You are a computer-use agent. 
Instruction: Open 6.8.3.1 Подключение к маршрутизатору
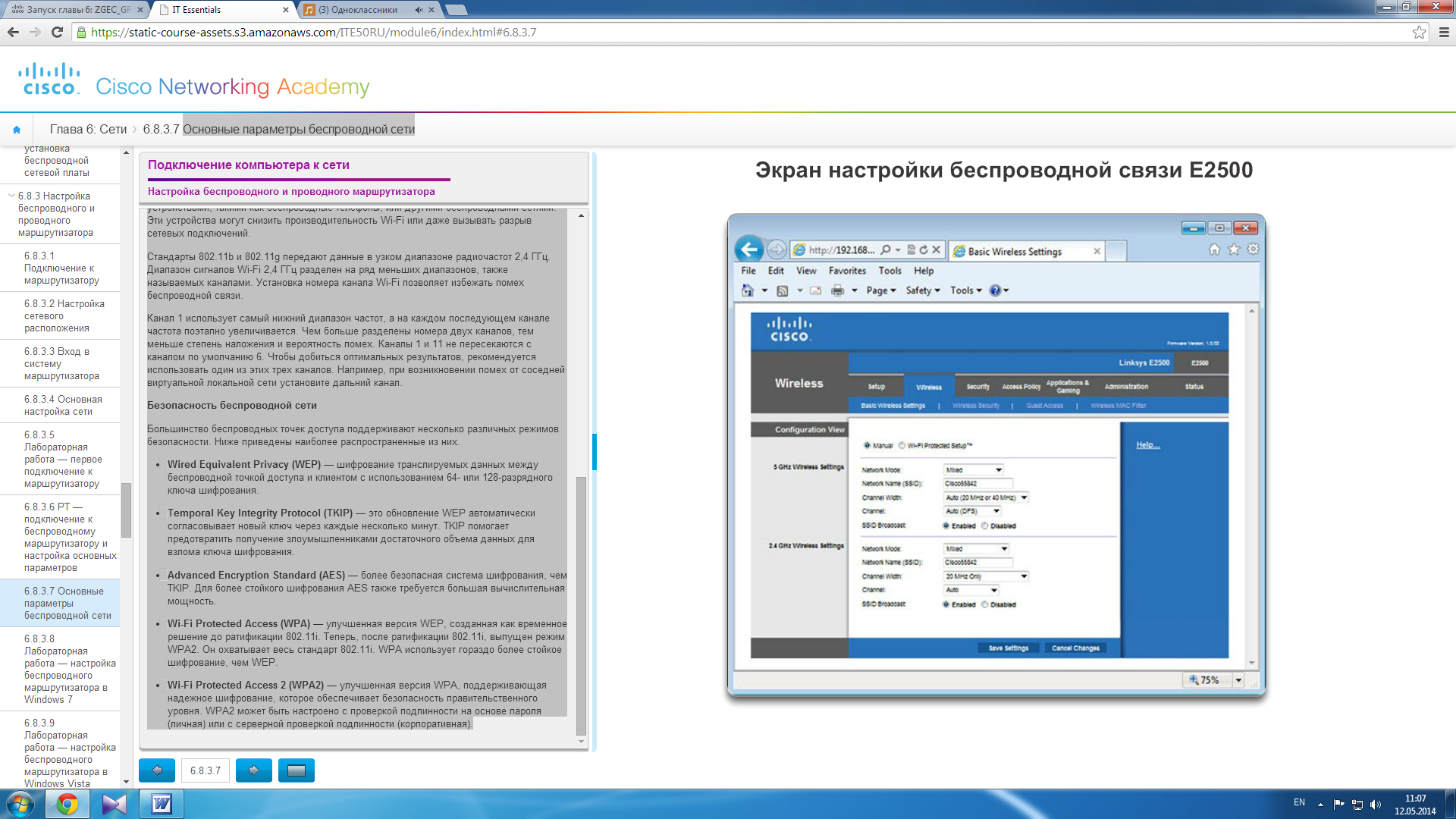click(61, 268)
